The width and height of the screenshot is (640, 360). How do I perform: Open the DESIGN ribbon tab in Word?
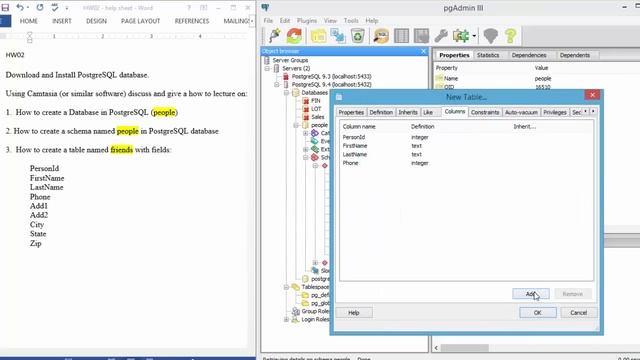(x=96, y=21)
